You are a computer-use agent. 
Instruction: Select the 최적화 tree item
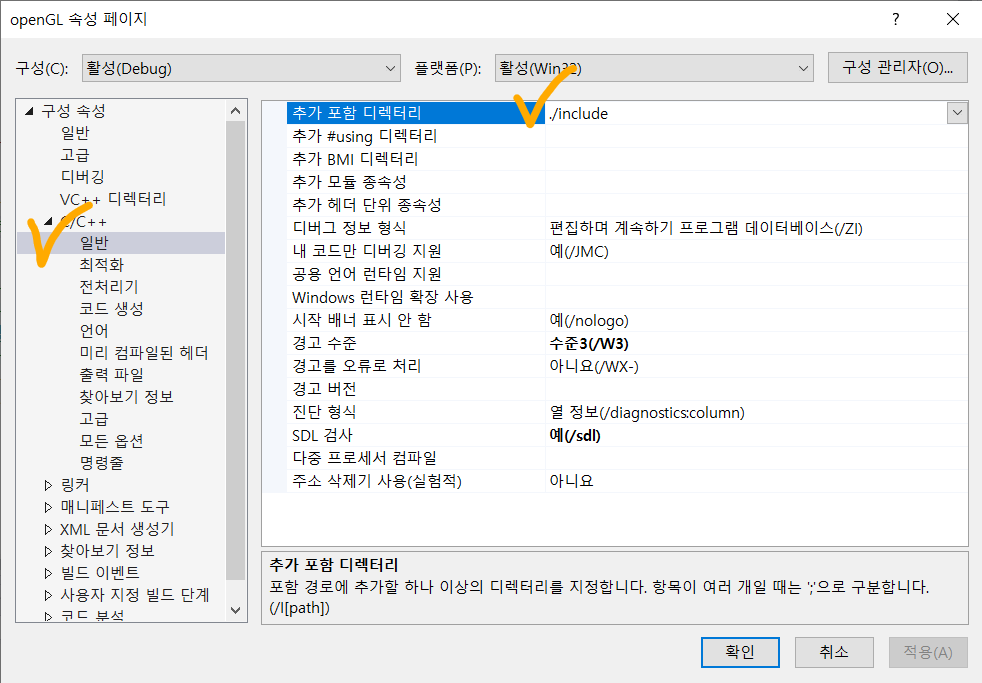(102, 265)
